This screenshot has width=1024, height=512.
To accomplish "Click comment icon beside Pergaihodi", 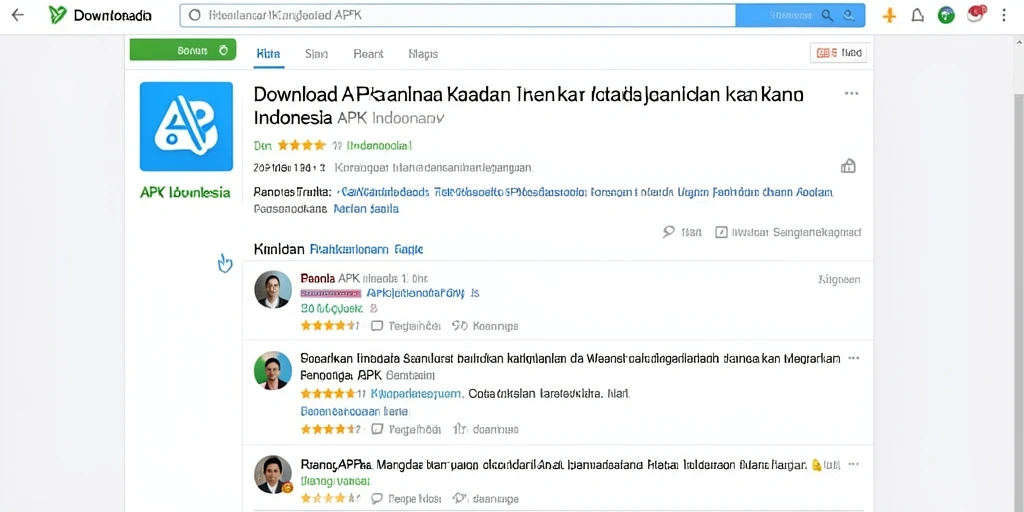I will coord(377,429).
